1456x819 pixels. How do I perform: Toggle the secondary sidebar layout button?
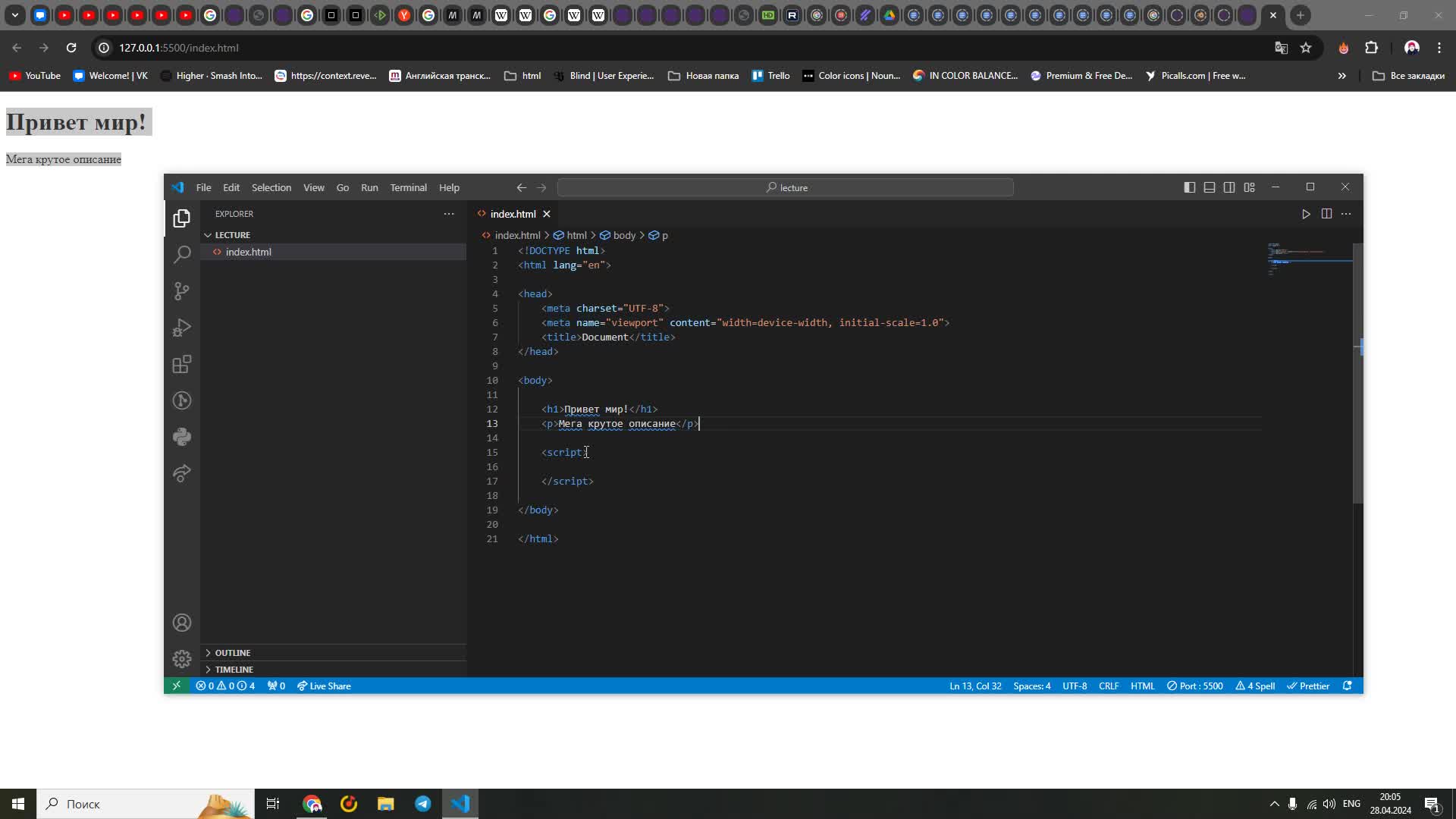click(1229, 187)
